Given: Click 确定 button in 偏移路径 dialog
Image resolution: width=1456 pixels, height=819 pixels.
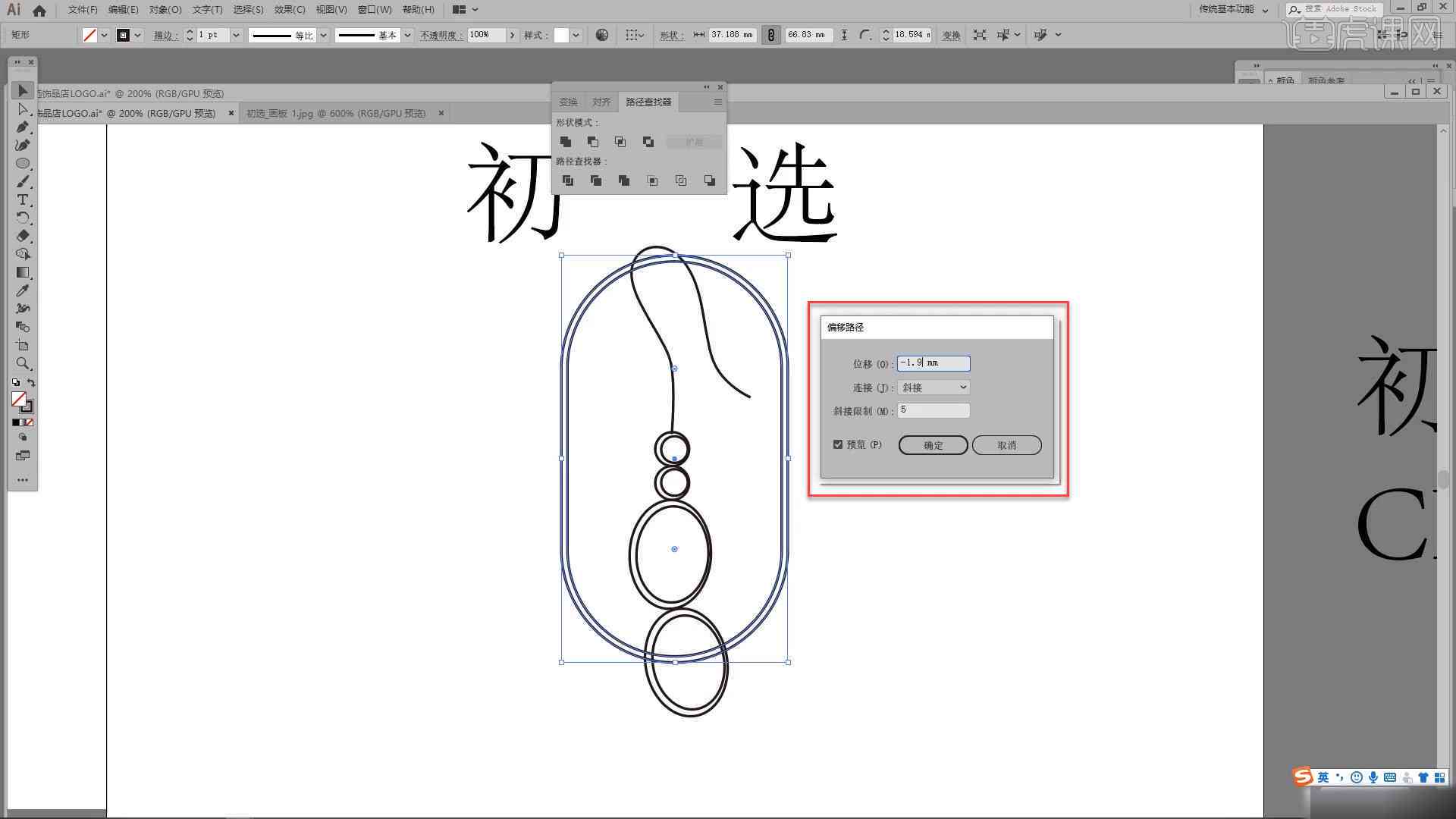Looking at the screenshot, I should [933, 445].
